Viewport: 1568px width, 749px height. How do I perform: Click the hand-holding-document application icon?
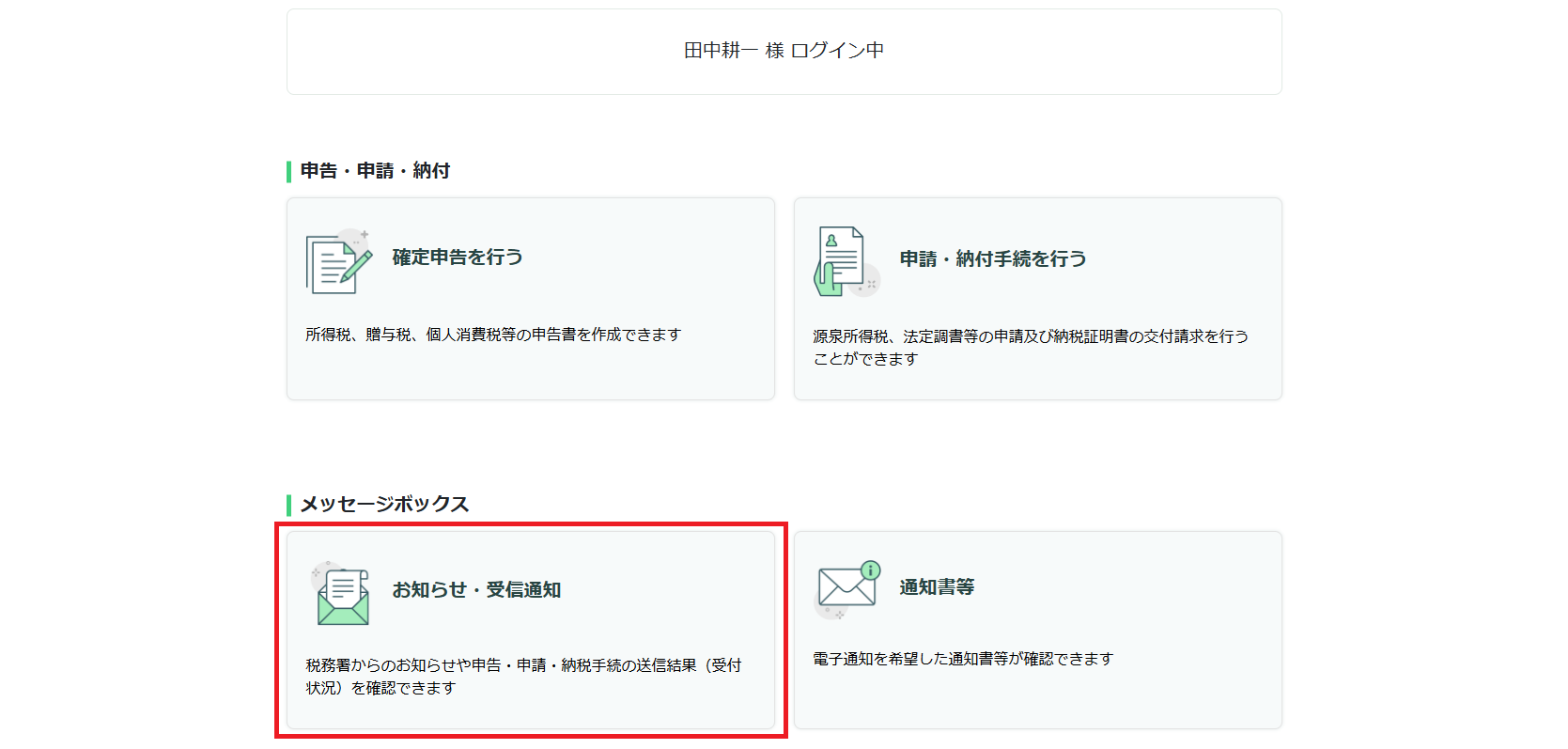pyautogui.click(x=842, y=262)
